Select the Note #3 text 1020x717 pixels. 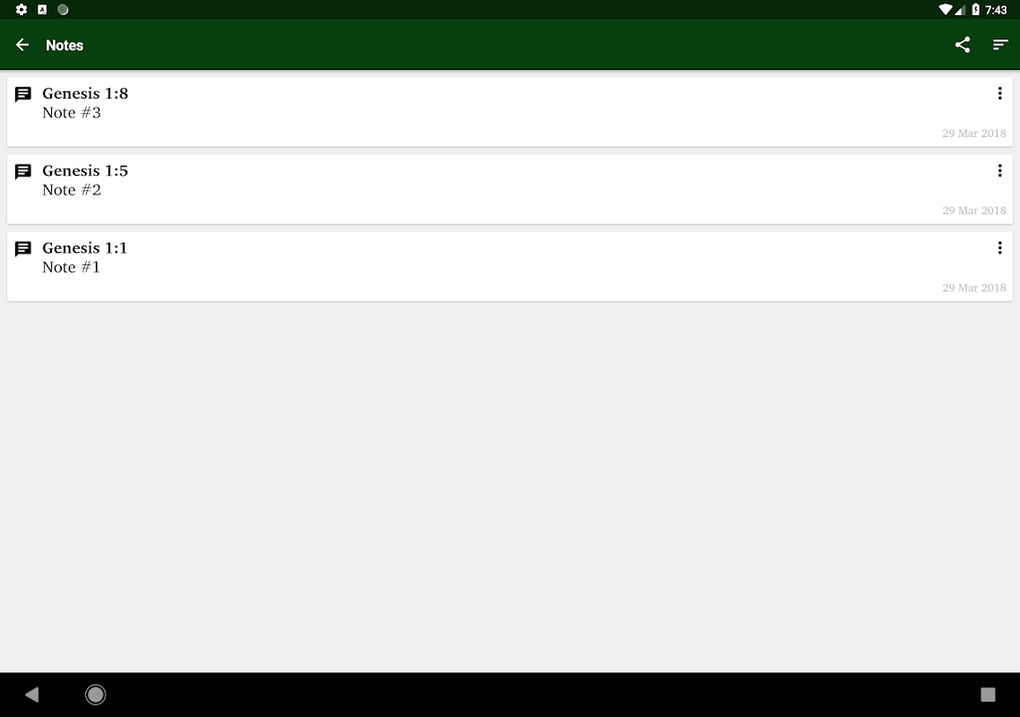(72, 113)
